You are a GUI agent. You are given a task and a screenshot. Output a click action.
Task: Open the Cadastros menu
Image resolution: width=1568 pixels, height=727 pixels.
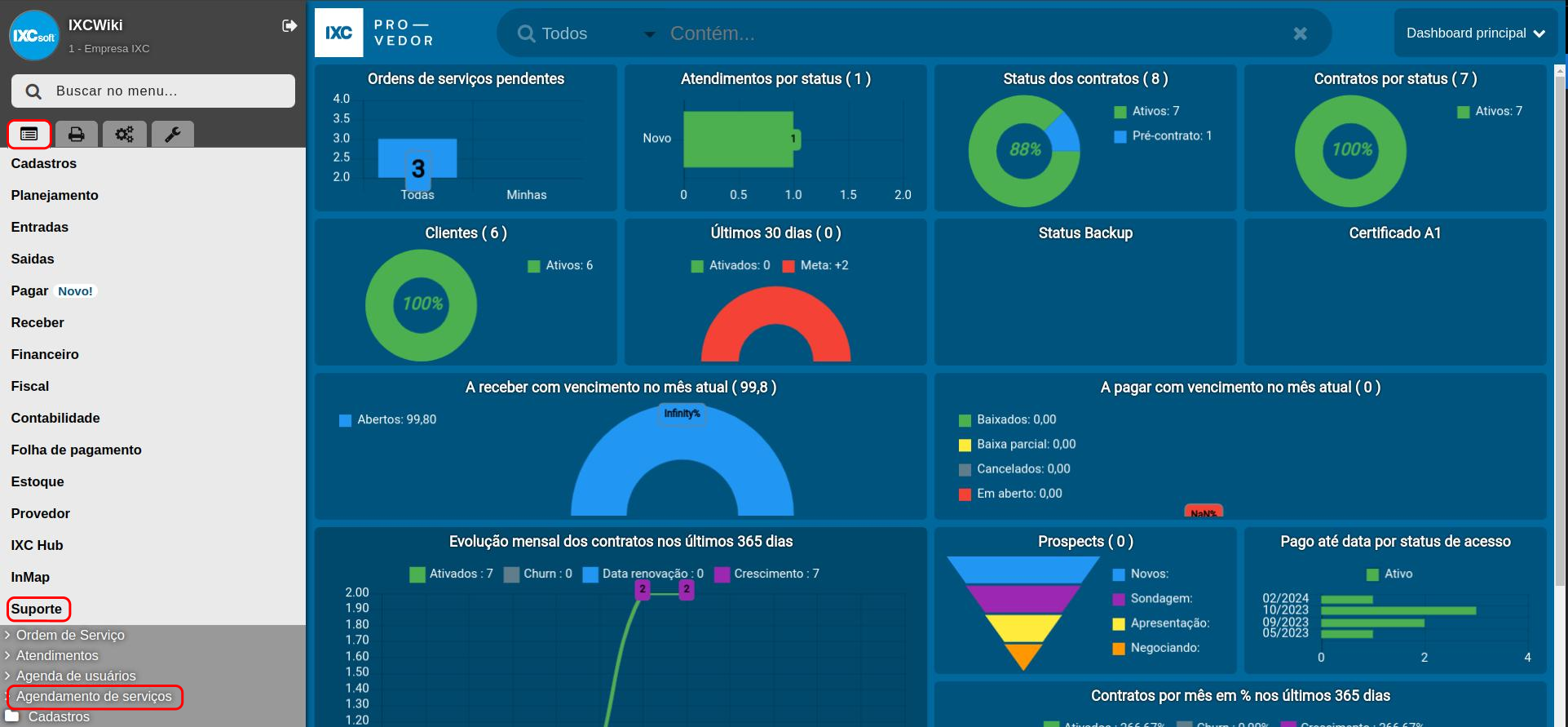coord(44,163)
